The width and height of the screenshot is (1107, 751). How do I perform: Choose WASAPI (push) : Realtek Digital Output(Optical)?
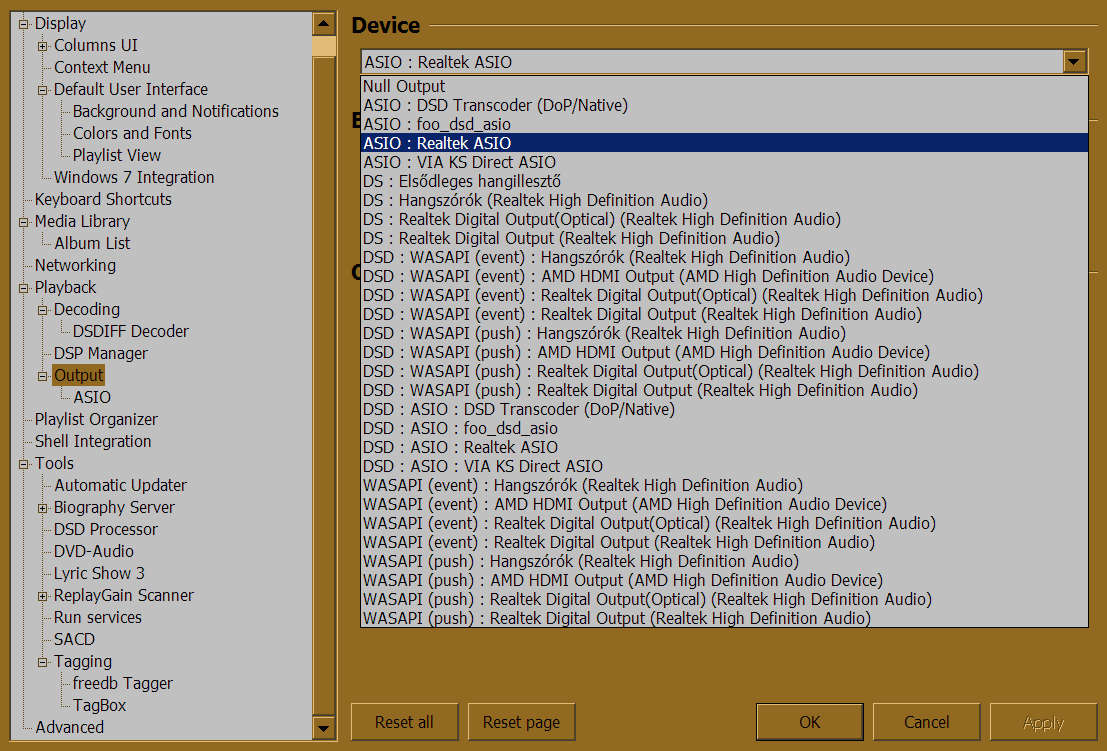[724, 600]
